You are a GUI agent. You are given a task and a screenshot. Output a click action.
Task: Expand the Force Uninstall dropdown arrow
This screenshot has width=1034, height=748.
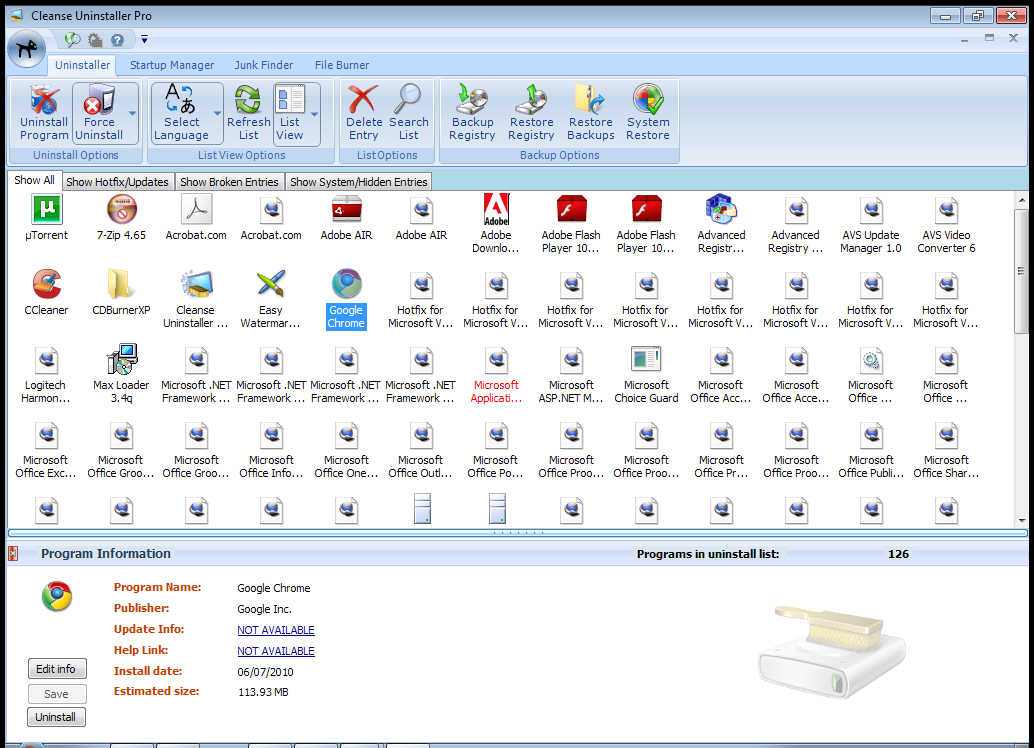click(133, 113)
